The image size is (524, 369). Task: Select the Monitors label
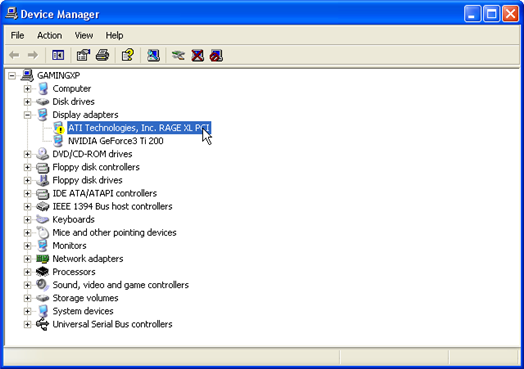click(69, 246)
